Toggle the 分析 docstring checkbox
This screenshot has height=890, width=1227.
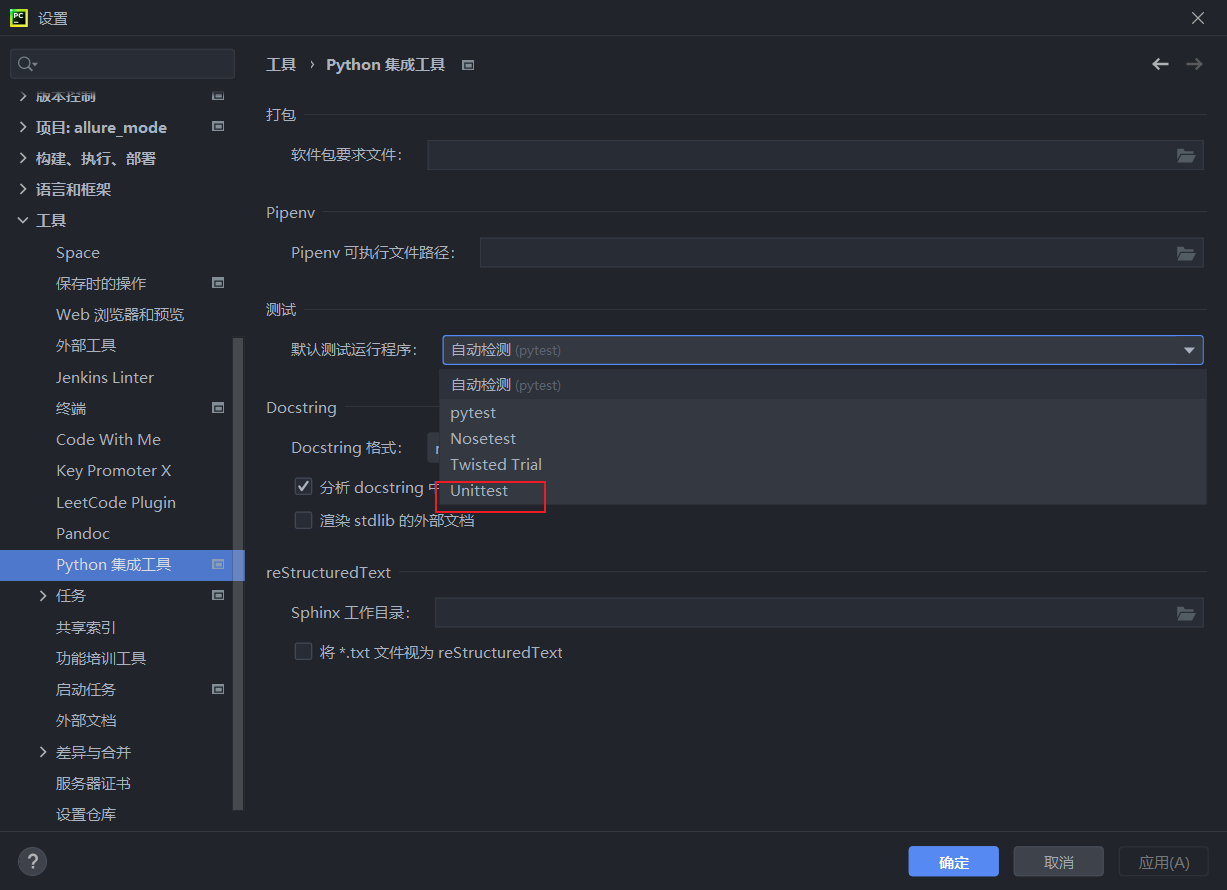303,487
